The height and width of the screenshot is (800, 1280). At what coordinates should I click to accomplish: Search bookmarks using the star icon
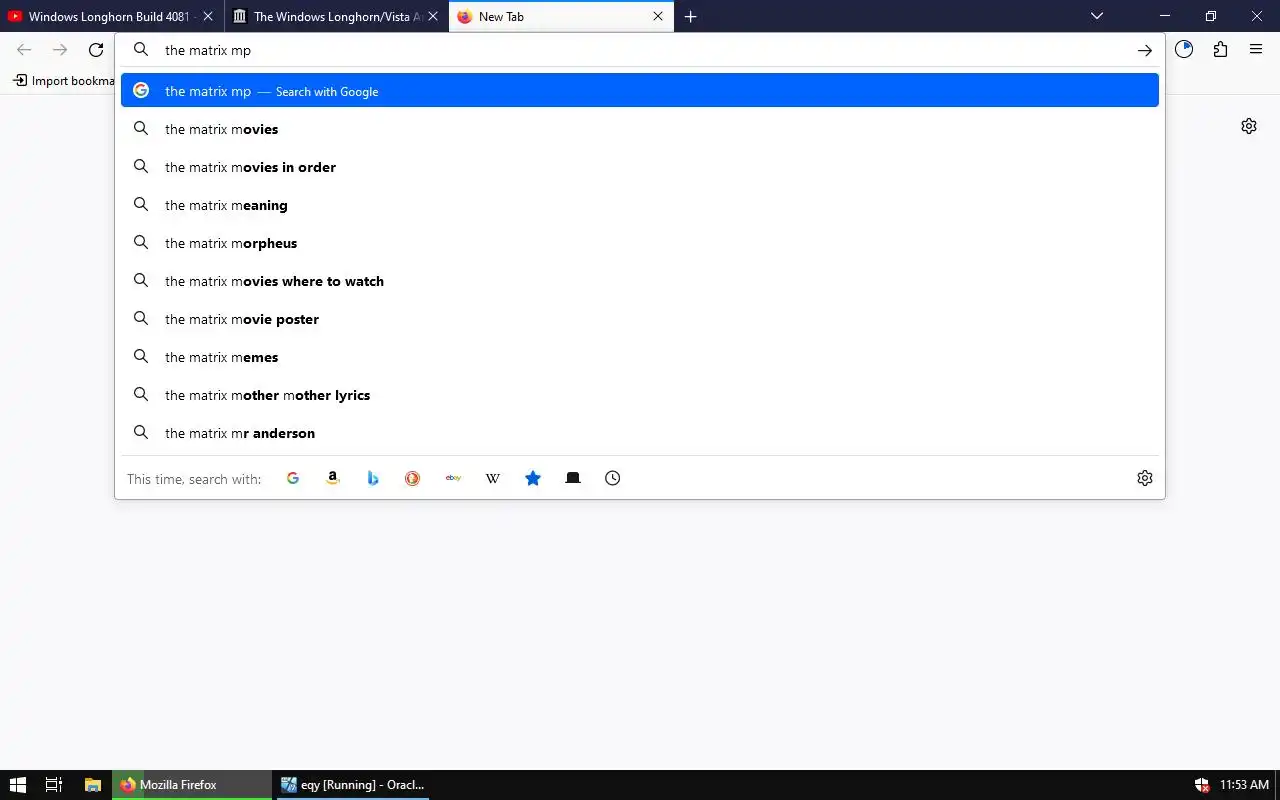533,478
